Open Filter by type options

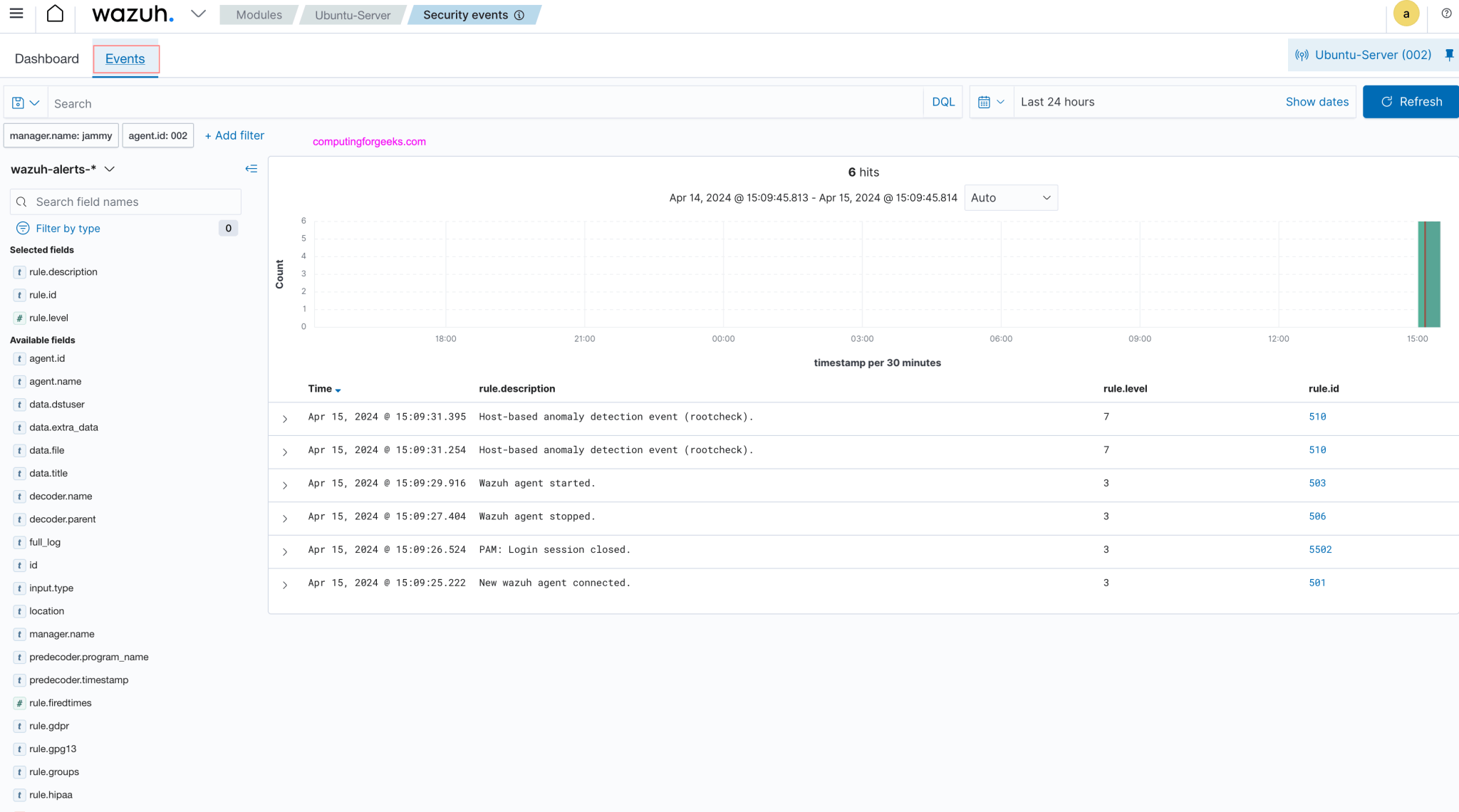coord(68,228)
